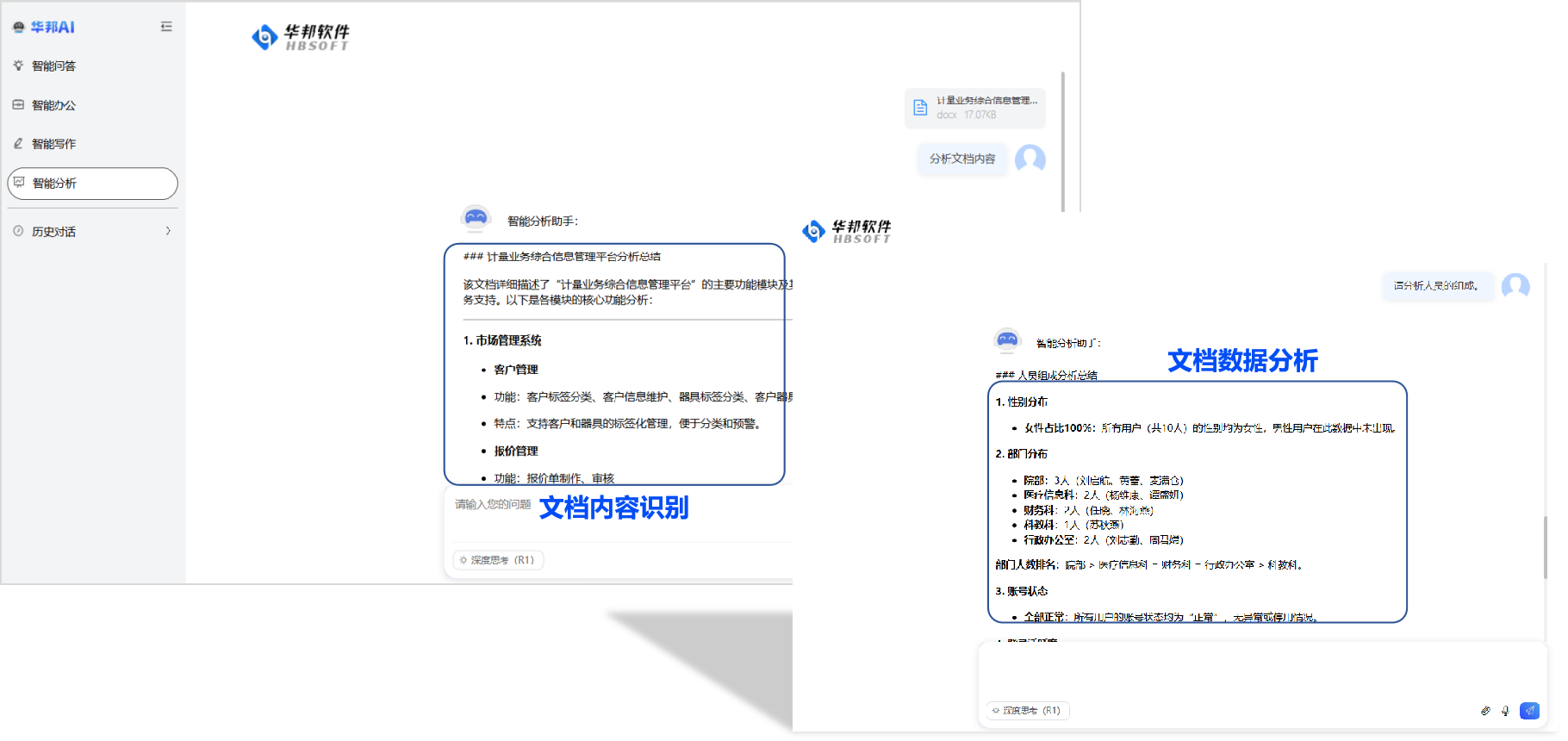Click the 2. 部门分布 heading
This screenshot has width=1568, height=741.
click(1022, 454)
